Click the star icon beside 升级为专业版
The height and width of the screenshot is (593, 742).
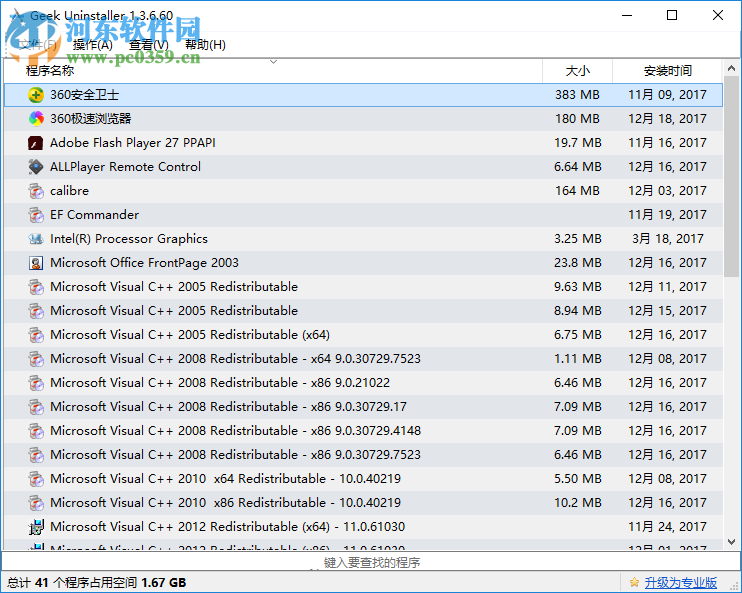(x=634, y=582)
